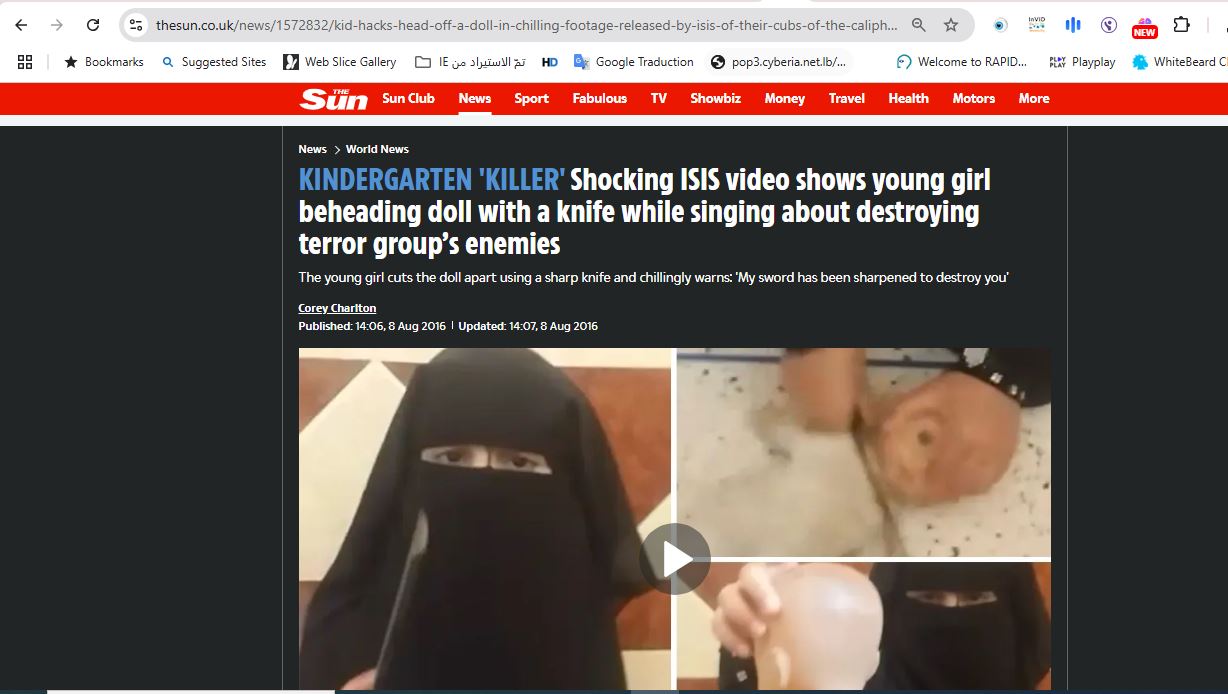The width and height of the screenshot is (1228, 694).
Task: Open the zoom magnifier icon in address bar
Action: pyautogui.click(x=918, y=25)
